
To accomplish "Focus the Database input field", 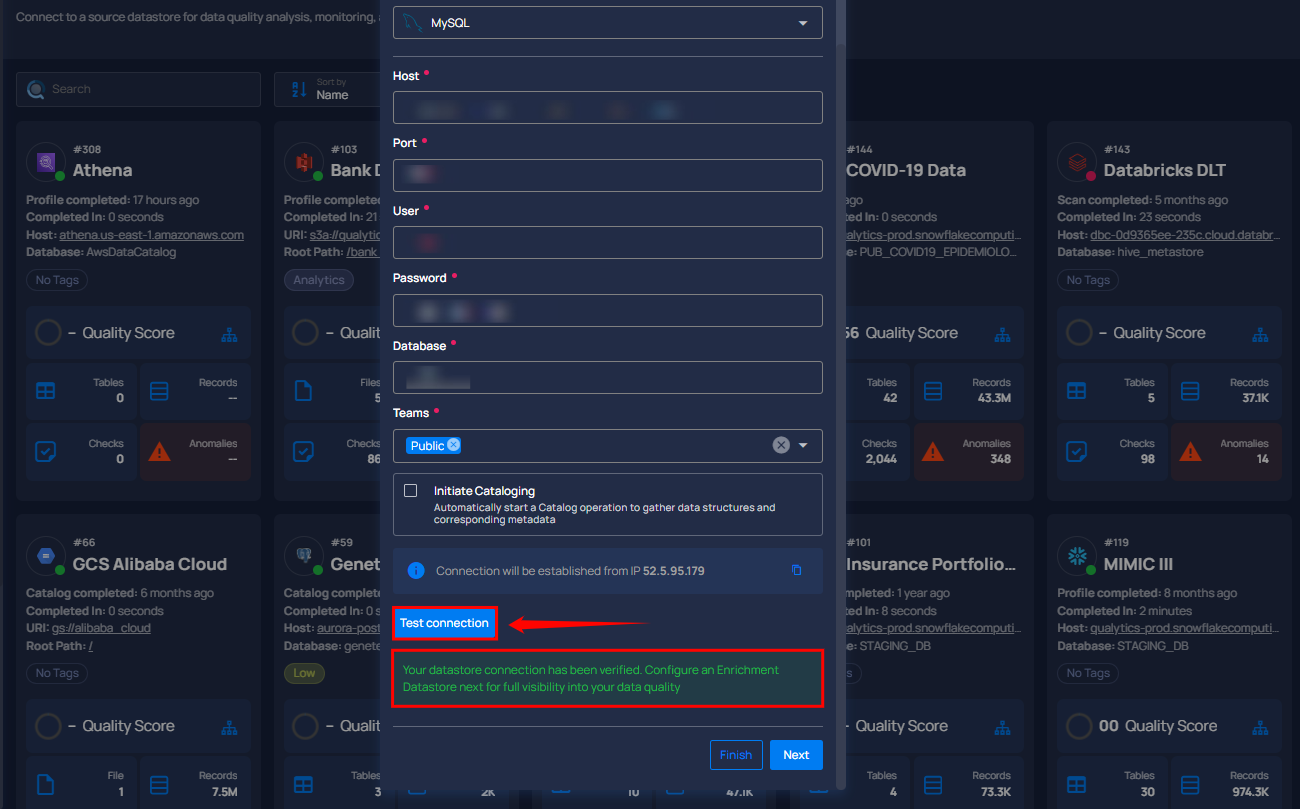I will tap(608, 378).
